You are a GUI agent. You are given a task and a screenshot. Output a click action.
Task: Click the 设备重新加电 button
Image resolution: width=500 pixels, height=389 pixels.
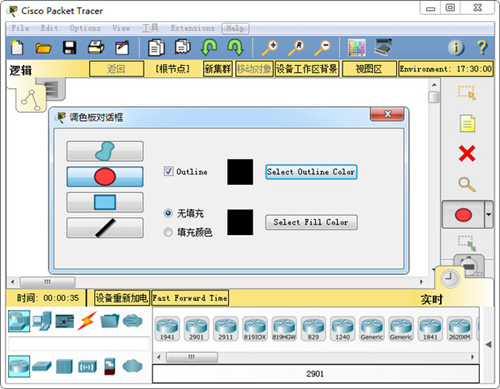[x=122, y=298]
